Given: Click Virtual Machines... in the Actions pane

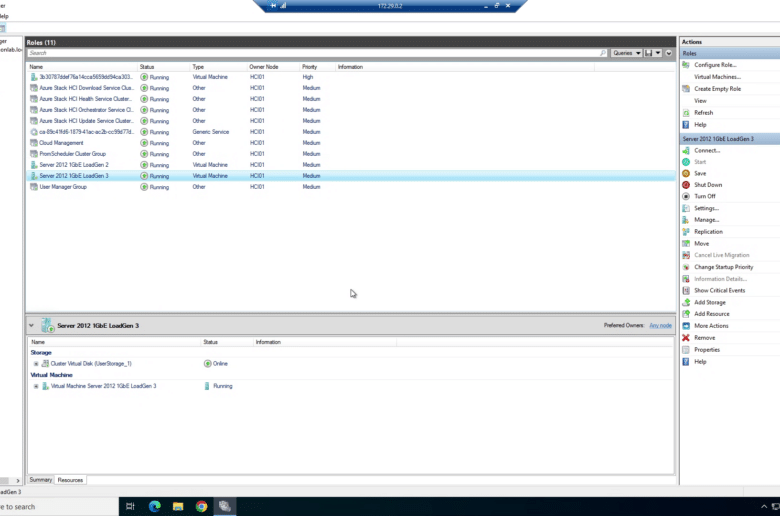Looking at the screenshot, I should tap(717, 77).
